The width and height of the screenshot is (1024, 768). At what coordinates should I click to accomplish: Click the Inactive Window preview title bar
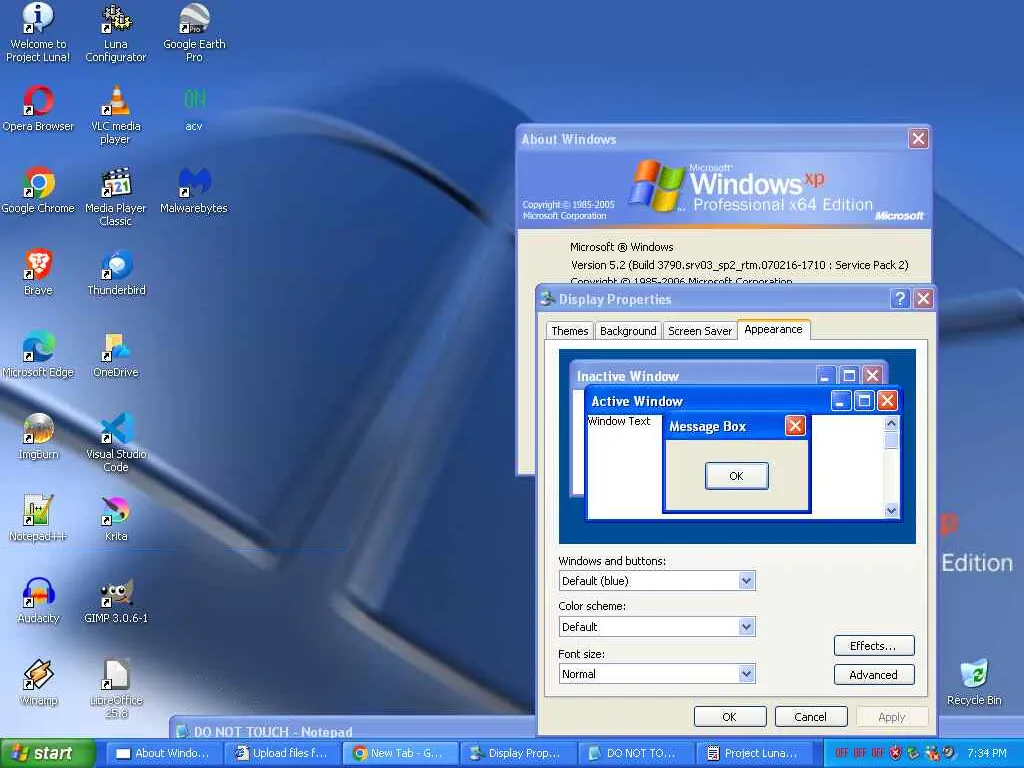(692, 376)
